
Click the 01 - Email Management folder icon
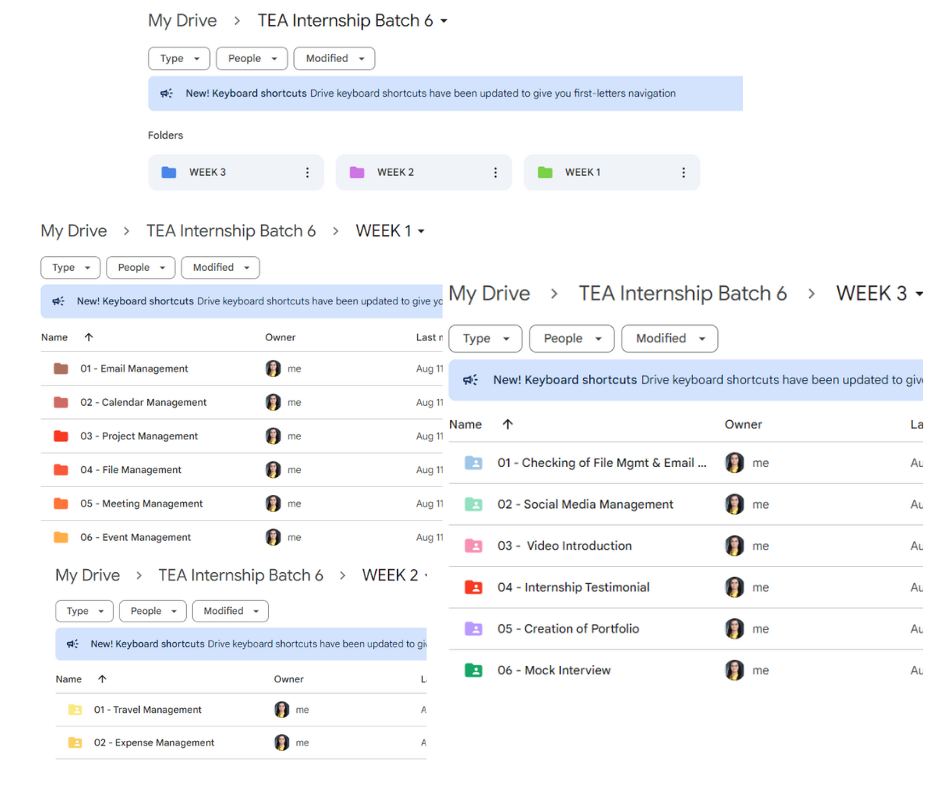[61, 368]
